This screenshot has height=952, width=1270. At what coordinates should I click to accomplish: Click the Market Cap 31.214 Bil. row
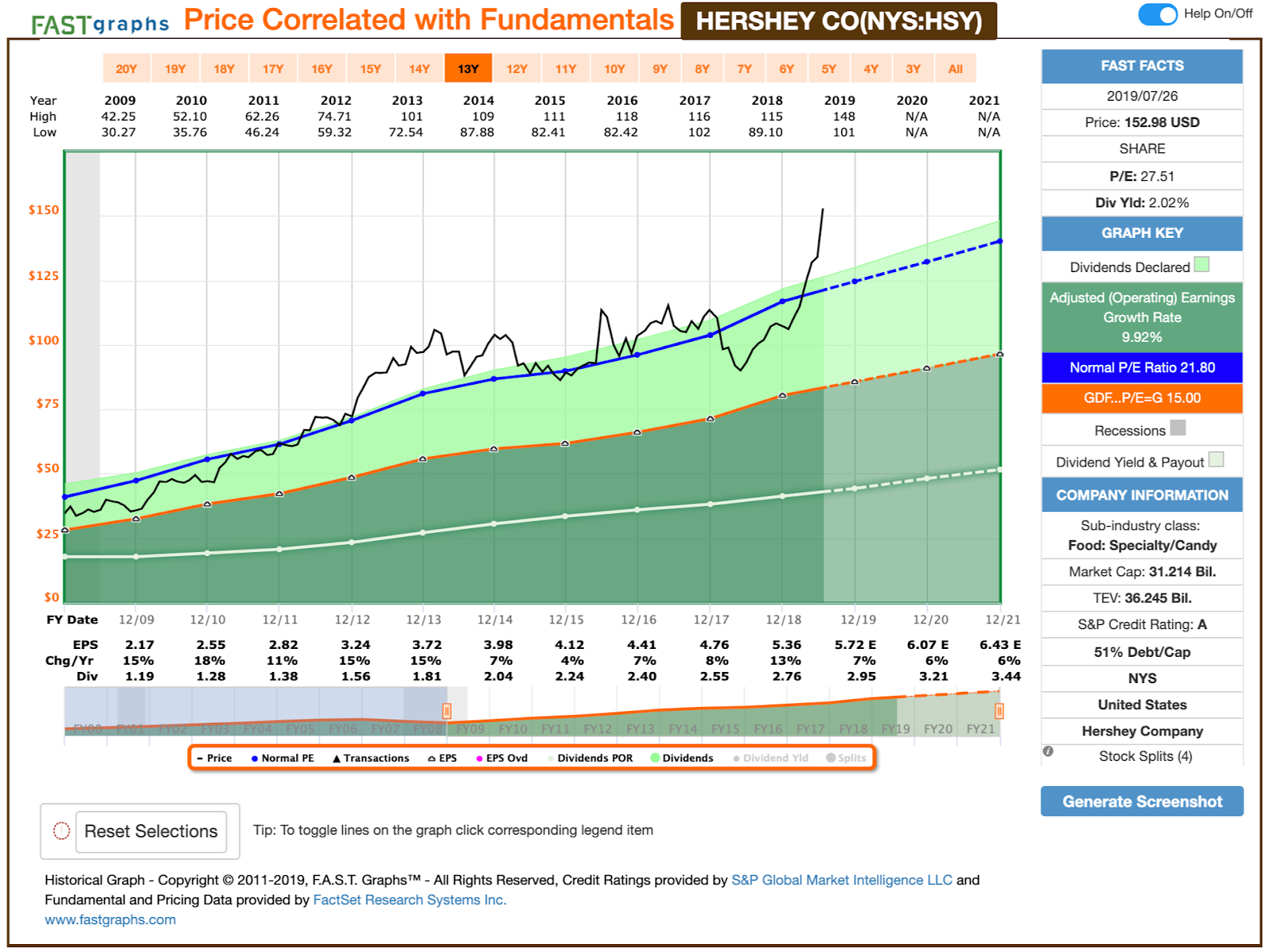tap(1142, 571)
